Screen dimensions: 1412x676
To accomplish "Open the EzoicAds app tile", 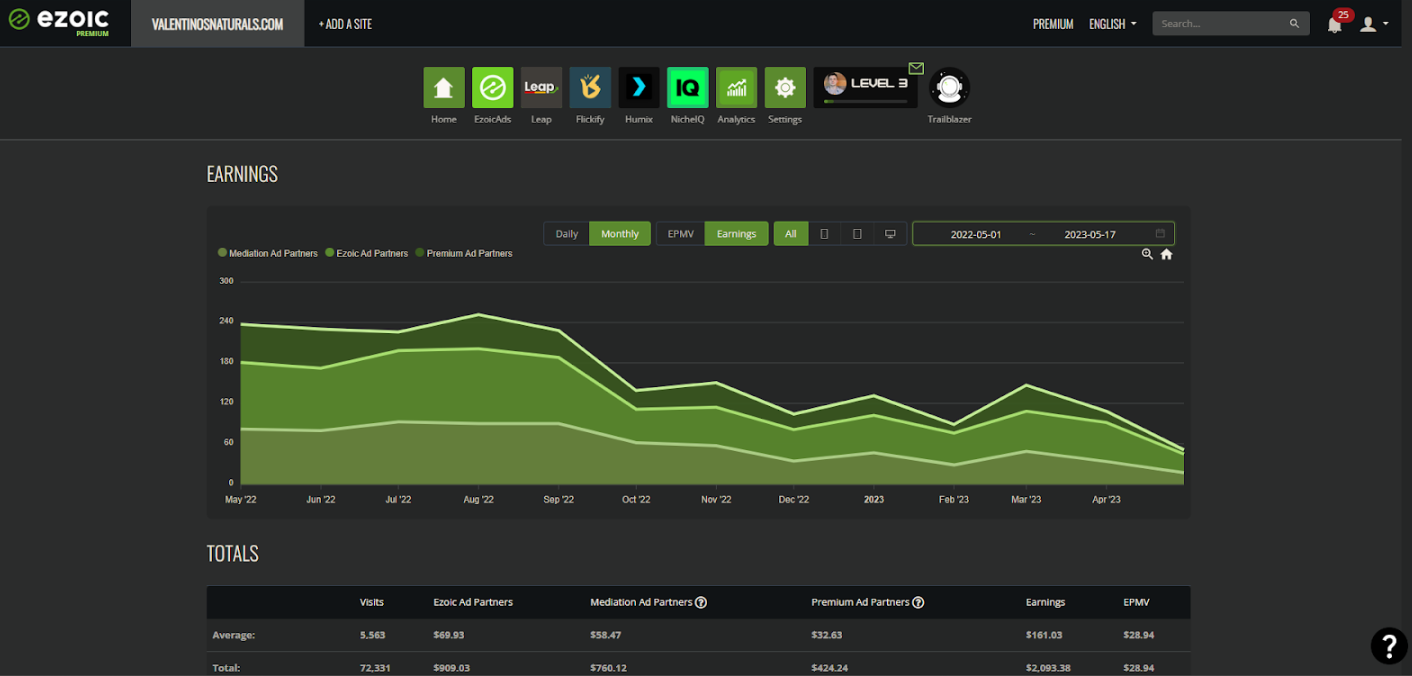I will (492, 88).
